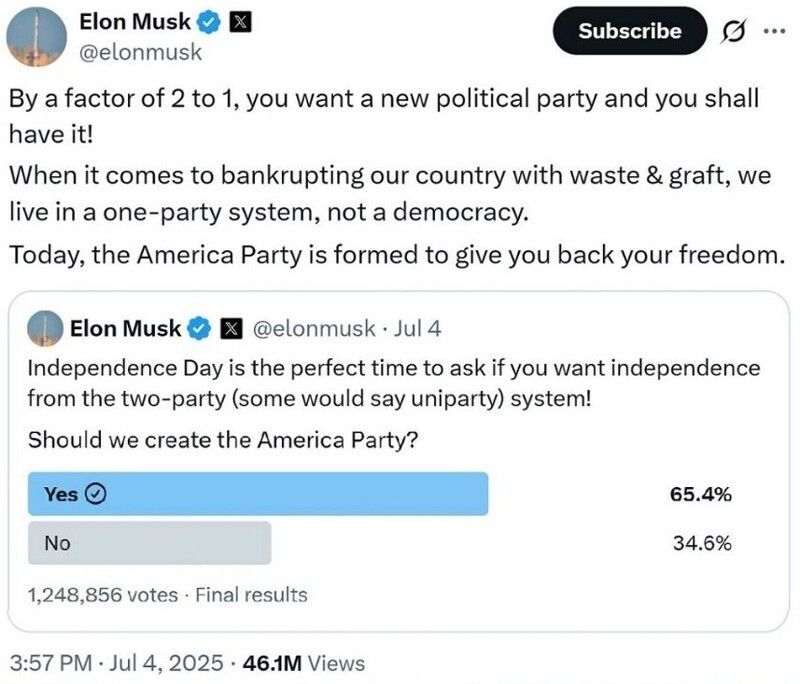The height and width of the screenshot is (684, 800).
Task: Click the Grok slashed-circle icon
Action: pos(729,31)
